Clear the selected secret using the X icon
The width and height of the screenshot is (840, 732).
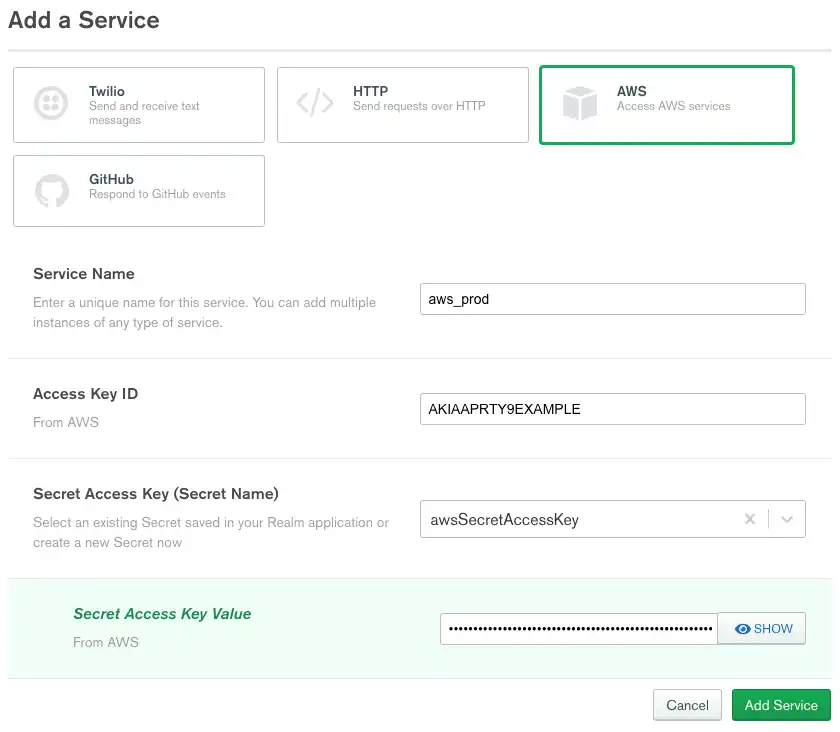(751, 519)
